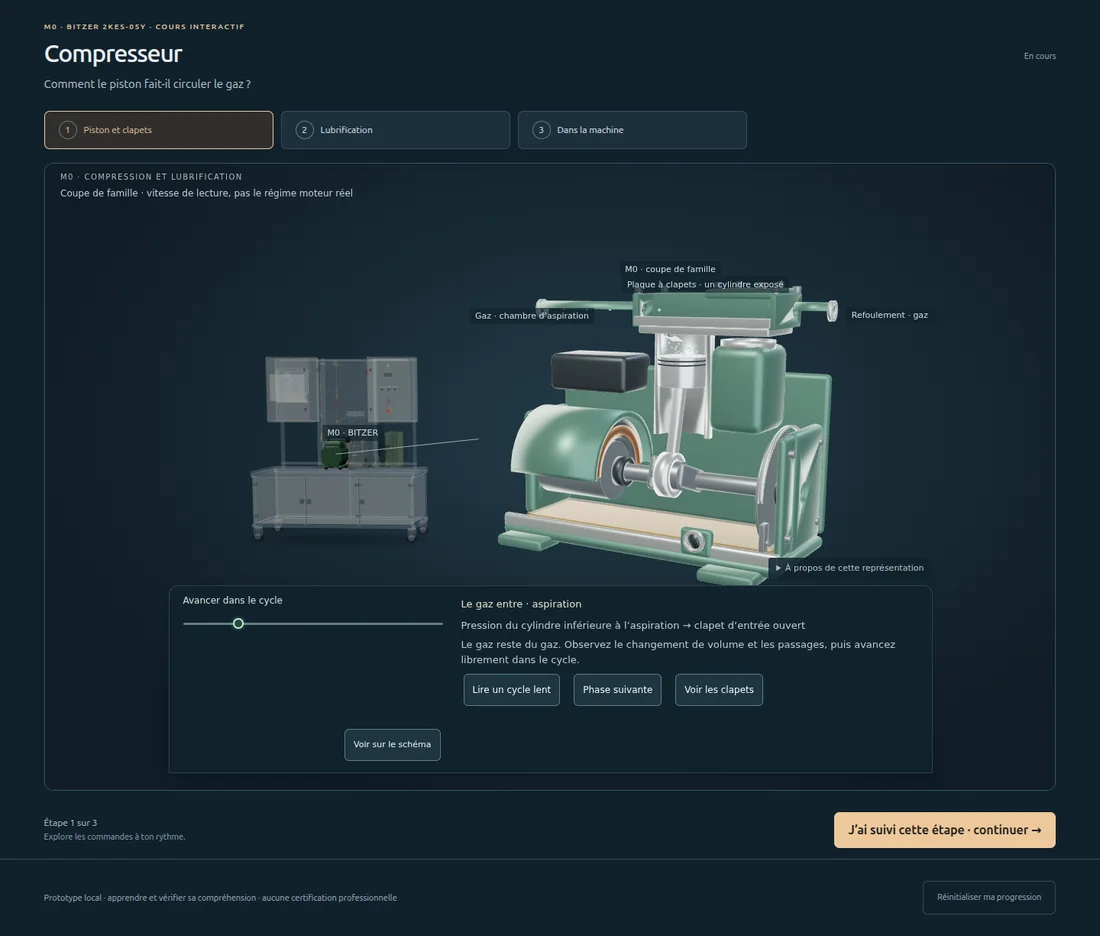Viewport: 1100px width, 936px height.
Task: Click the En cours status text
Action: click(x=1040, y=56)
